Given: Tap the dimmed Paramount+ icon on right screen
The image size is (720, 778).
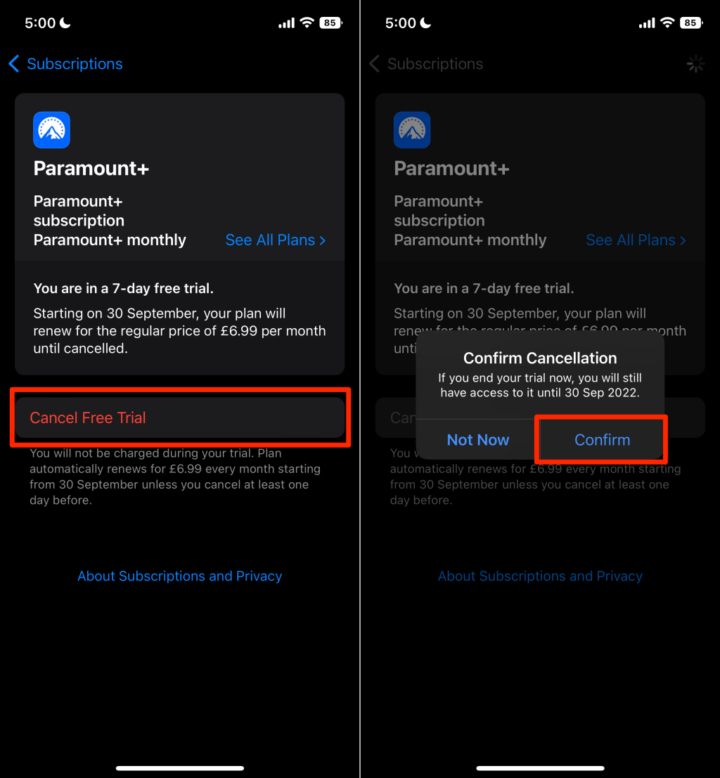Looking at the screenshot, I should [x=412, y=130].
